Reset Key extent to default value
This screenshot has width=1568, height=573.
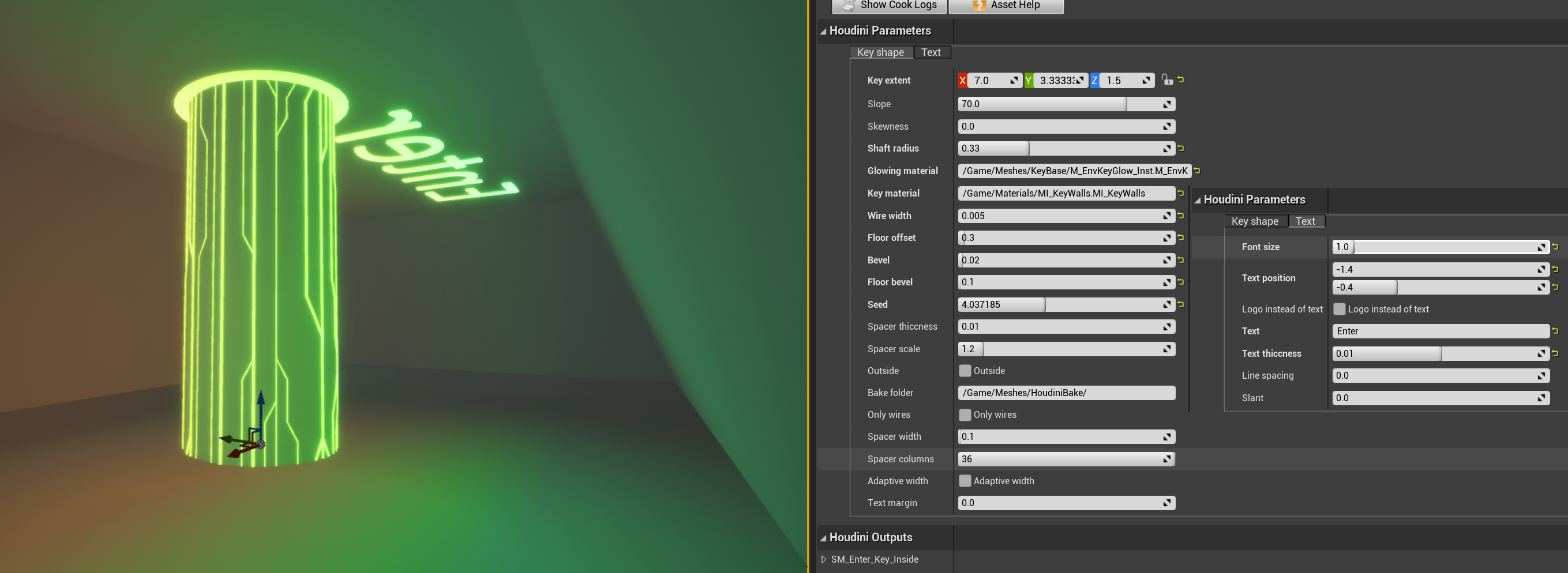coord(1181,80)
